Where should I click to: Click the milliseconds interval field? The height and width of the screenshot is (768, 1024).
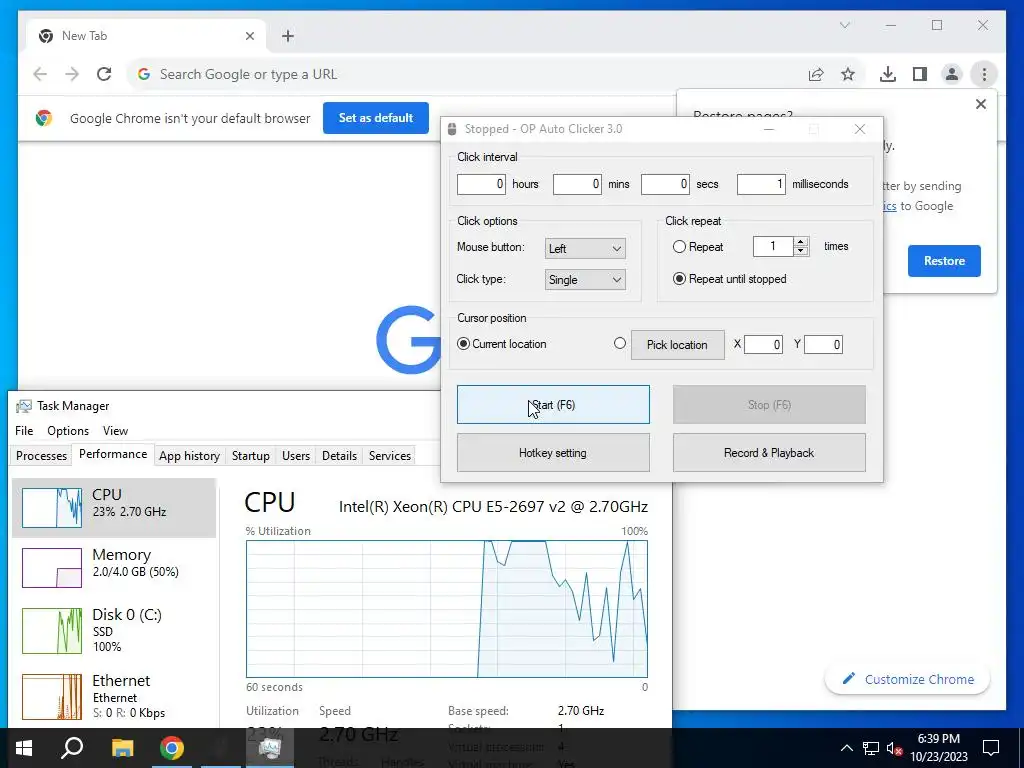[761, 184]
